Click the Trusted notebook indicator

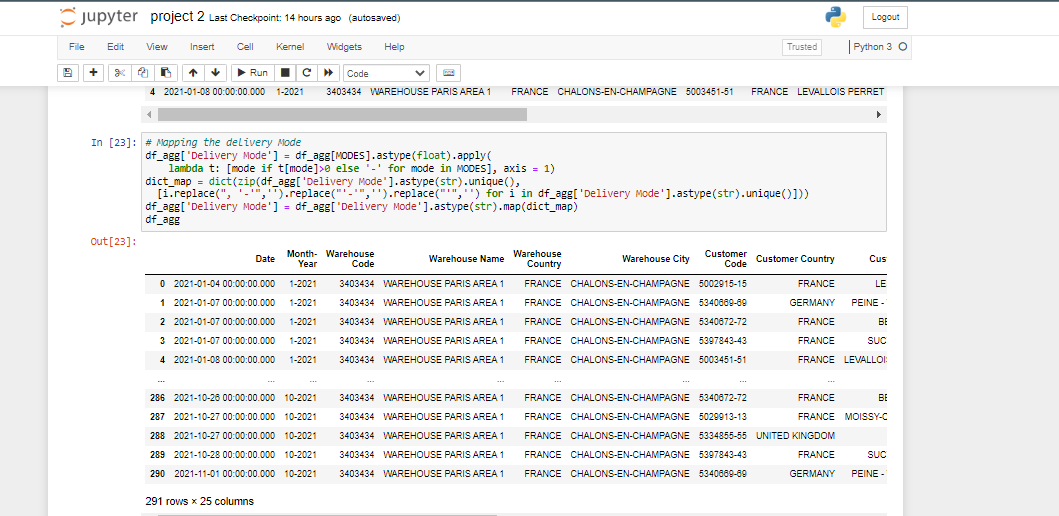(802, 47)
